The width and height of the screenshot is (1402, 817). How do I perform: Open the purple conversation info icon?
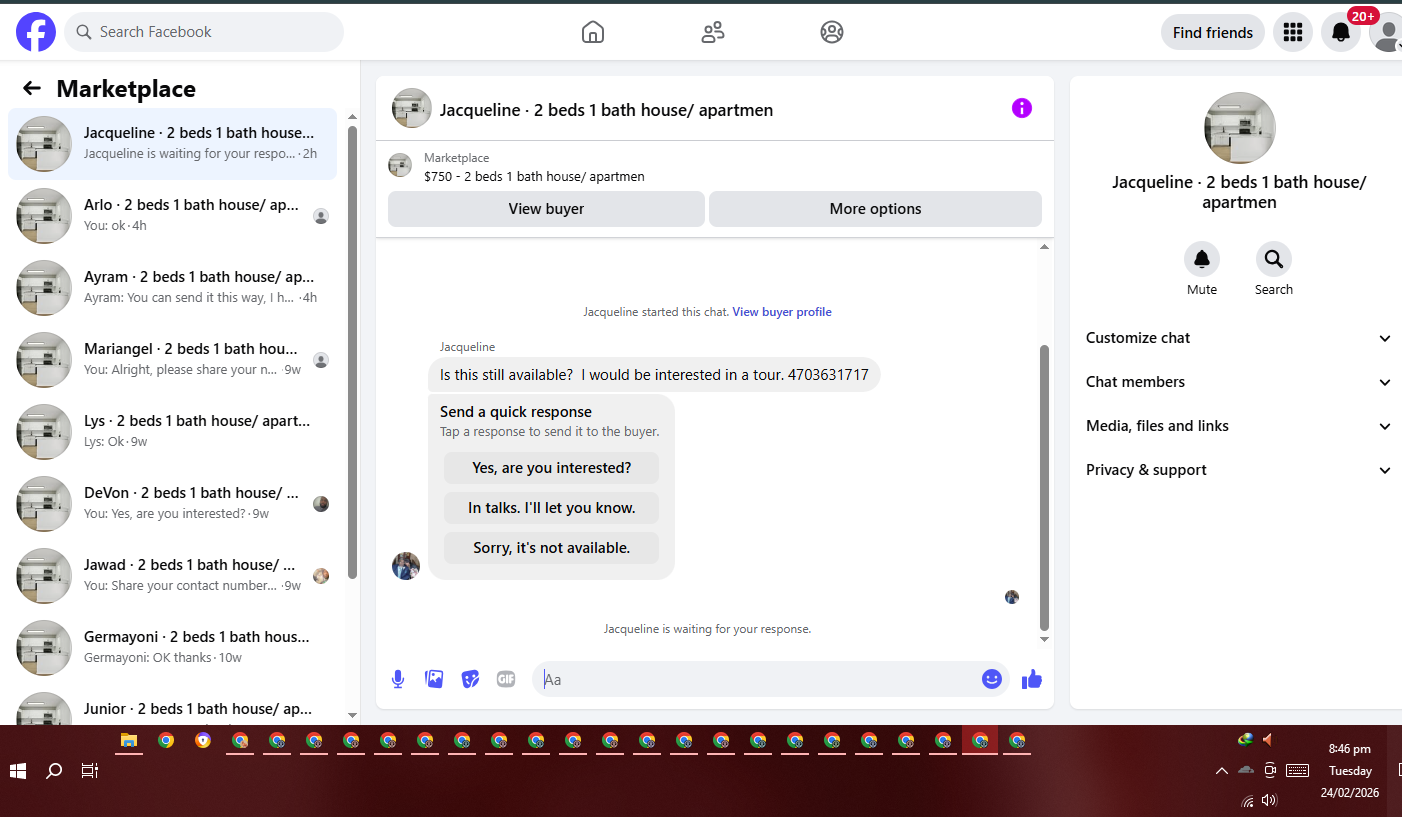coord(1021,108)
